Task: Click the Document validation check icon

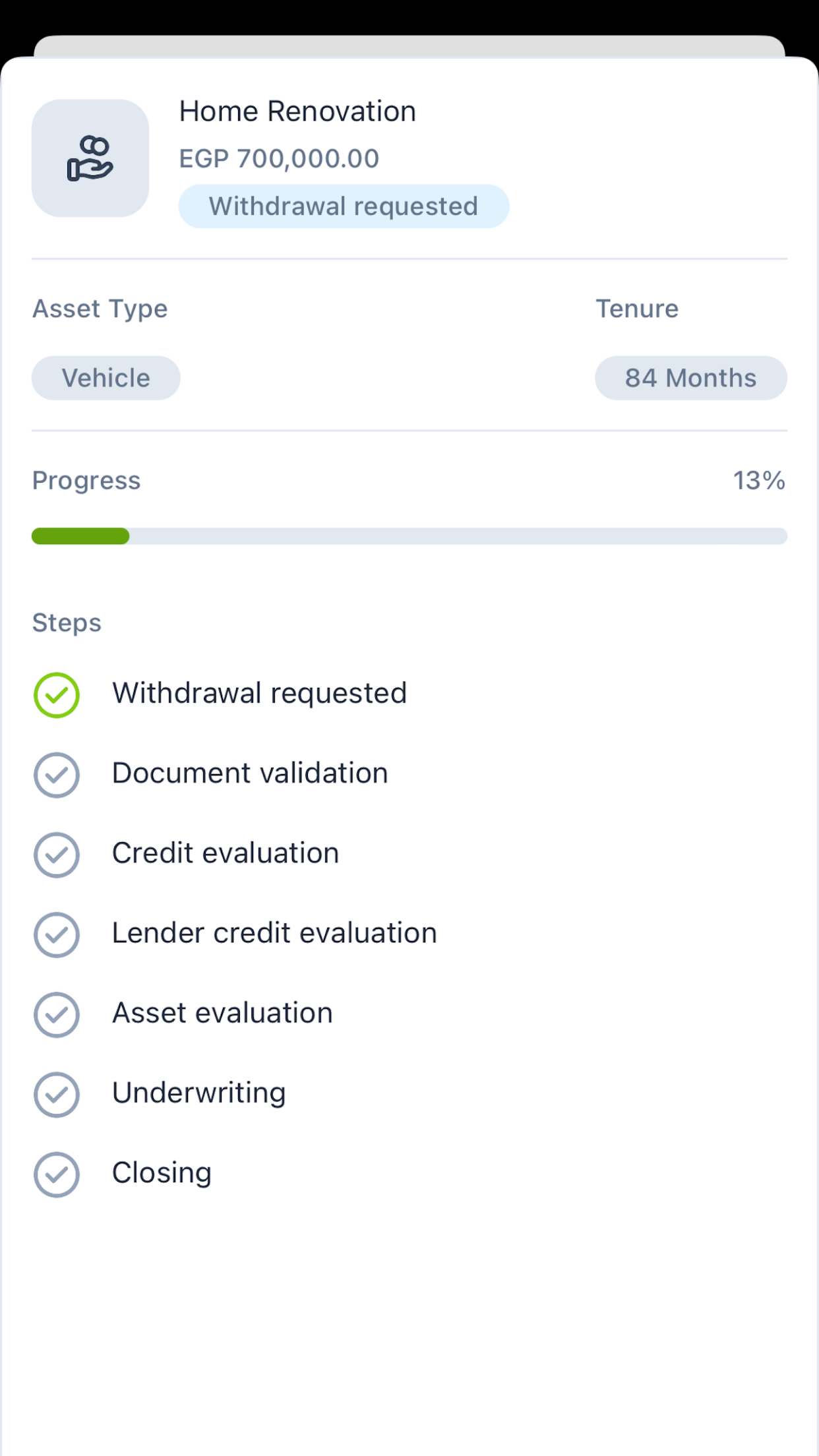Action: [x=57, y=775]
